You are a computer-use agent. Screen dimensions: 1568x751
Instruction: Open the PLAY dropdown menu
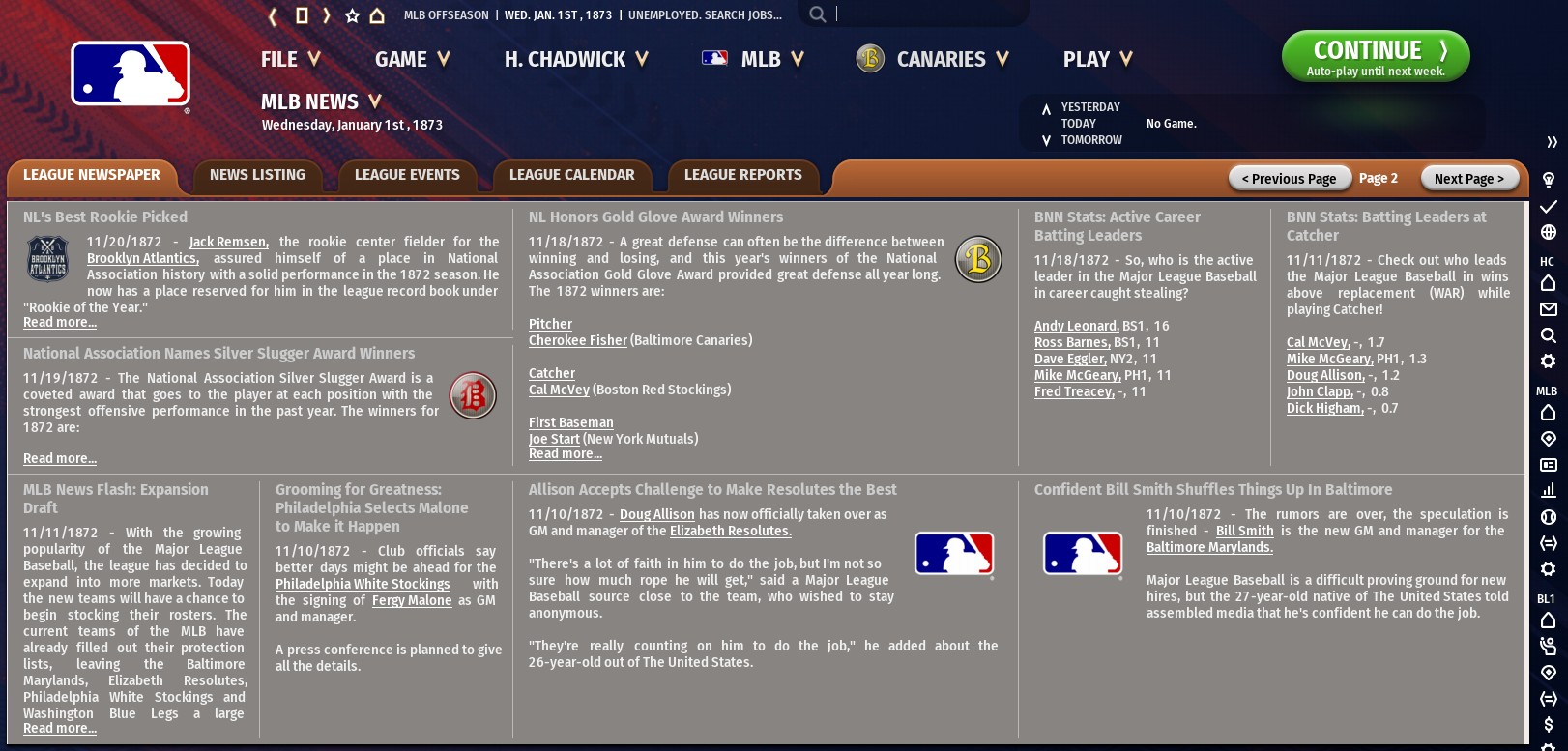point(1098,59)
